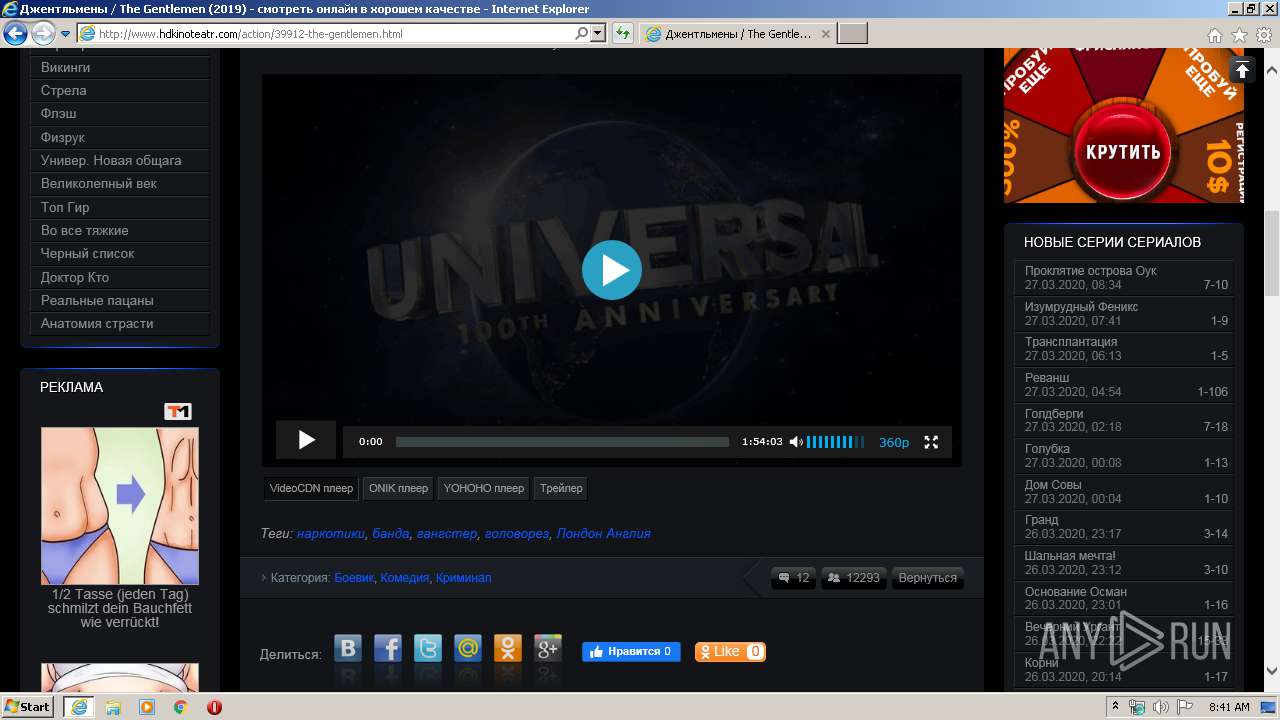Open a new tab in Internet Explorer

[852, 34]
